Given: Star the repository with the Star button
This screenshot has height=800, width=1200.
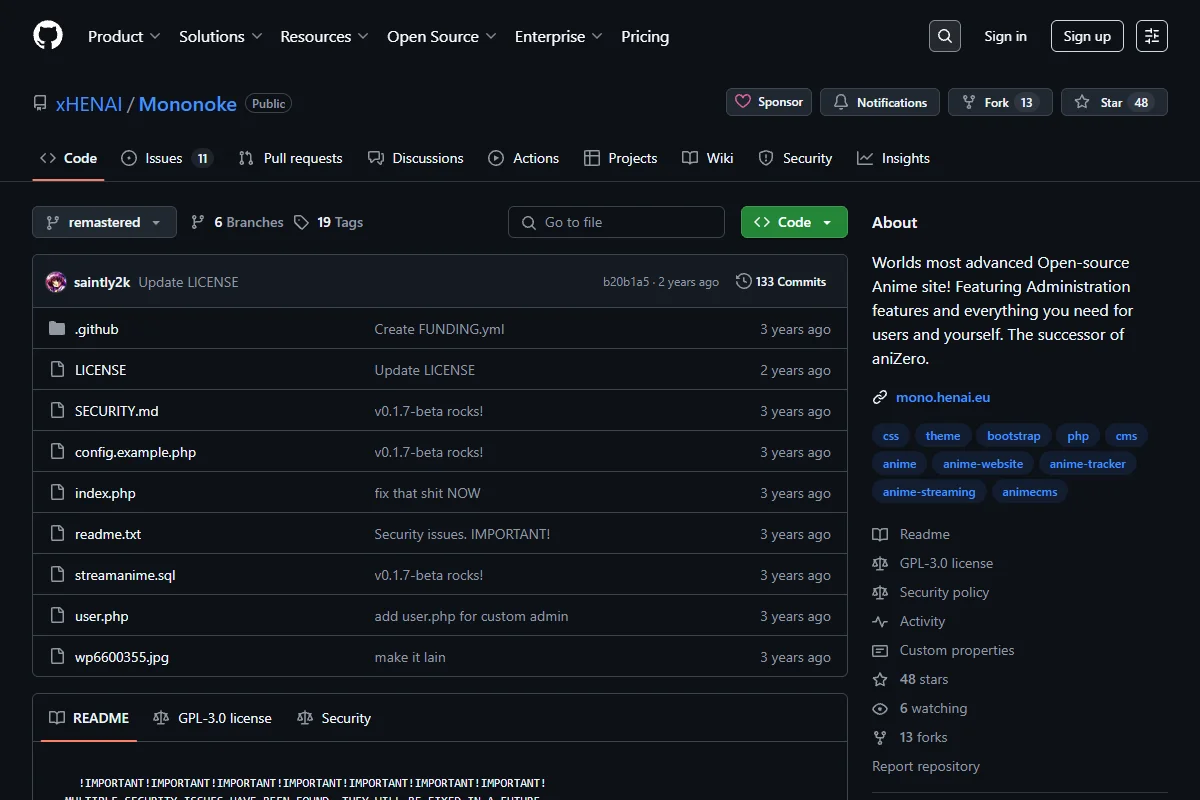Looking at the screenshot, I should click(x=1114, y=102).
